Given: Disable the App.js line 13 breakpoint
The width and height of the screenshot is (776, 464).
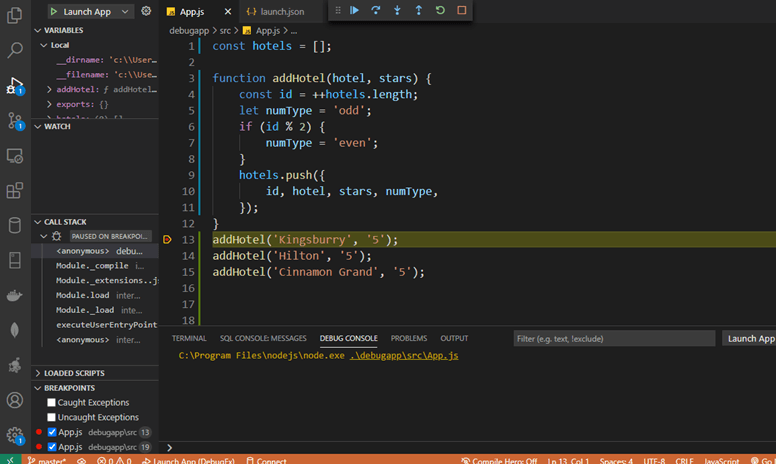Looking at the screenshot, I should point(52,432).
